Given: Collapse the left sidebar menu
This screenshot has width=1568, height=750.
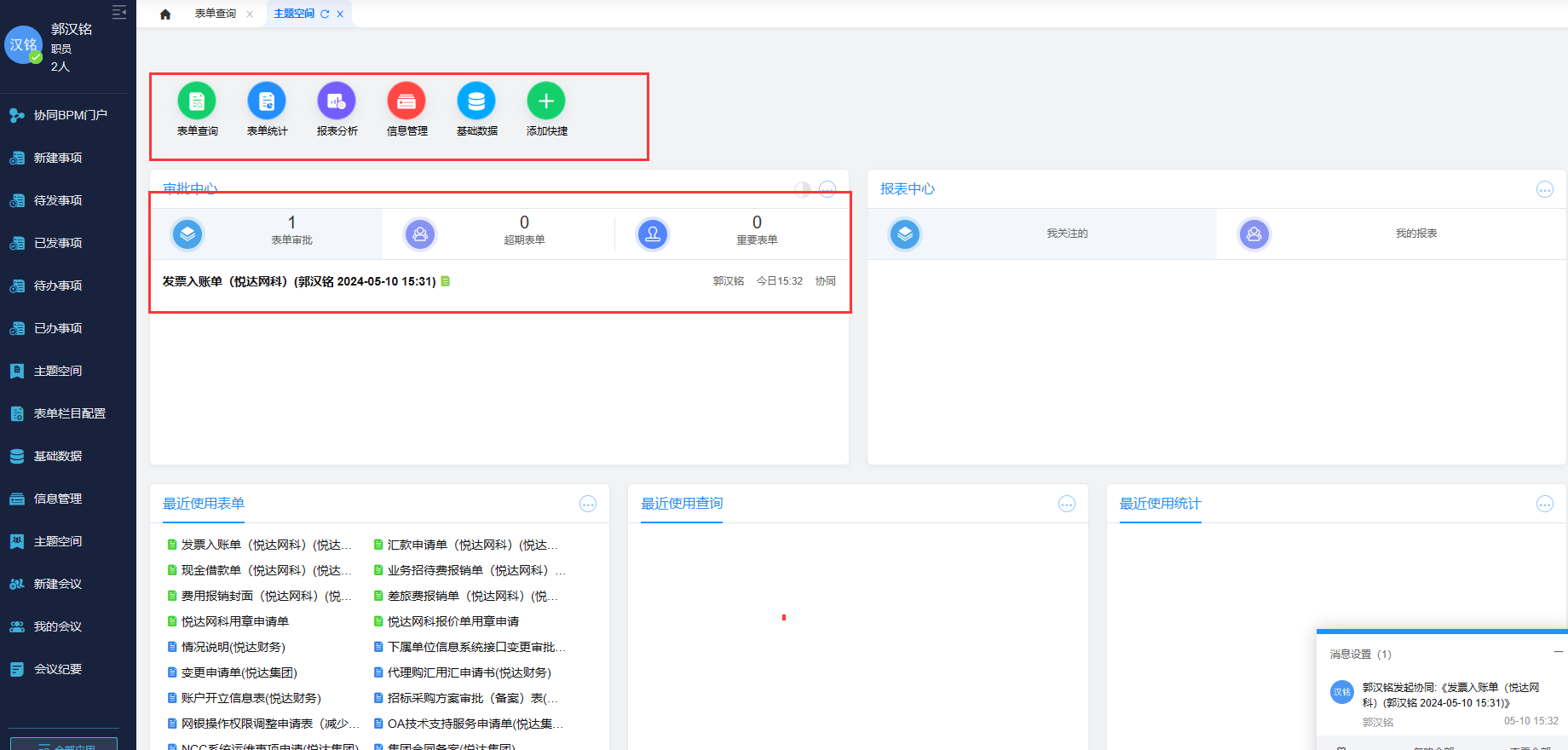Looking at the screenshot, I should point(119,12).
